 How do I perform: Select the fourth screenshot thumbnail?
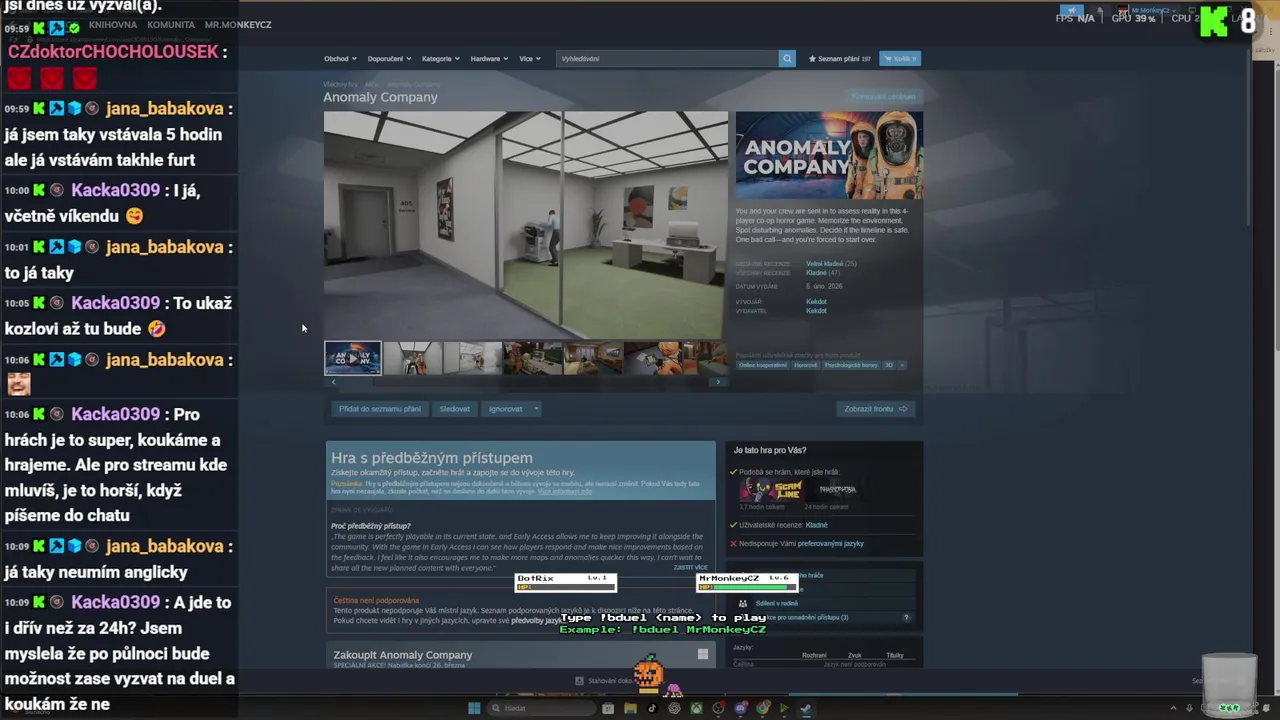pos(532,358)
